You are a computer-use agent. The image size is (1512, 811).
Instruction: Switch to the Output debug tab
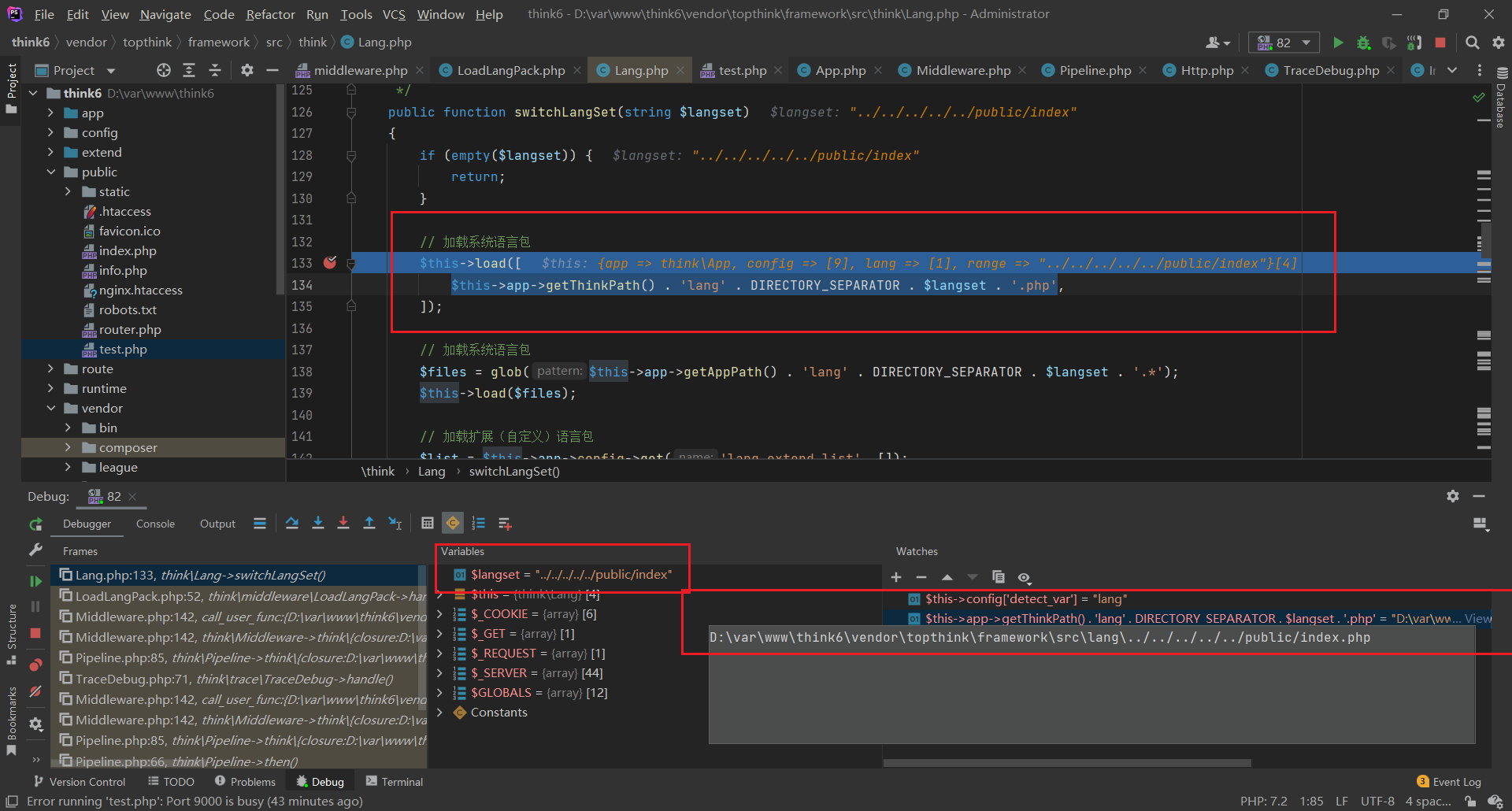217,524
